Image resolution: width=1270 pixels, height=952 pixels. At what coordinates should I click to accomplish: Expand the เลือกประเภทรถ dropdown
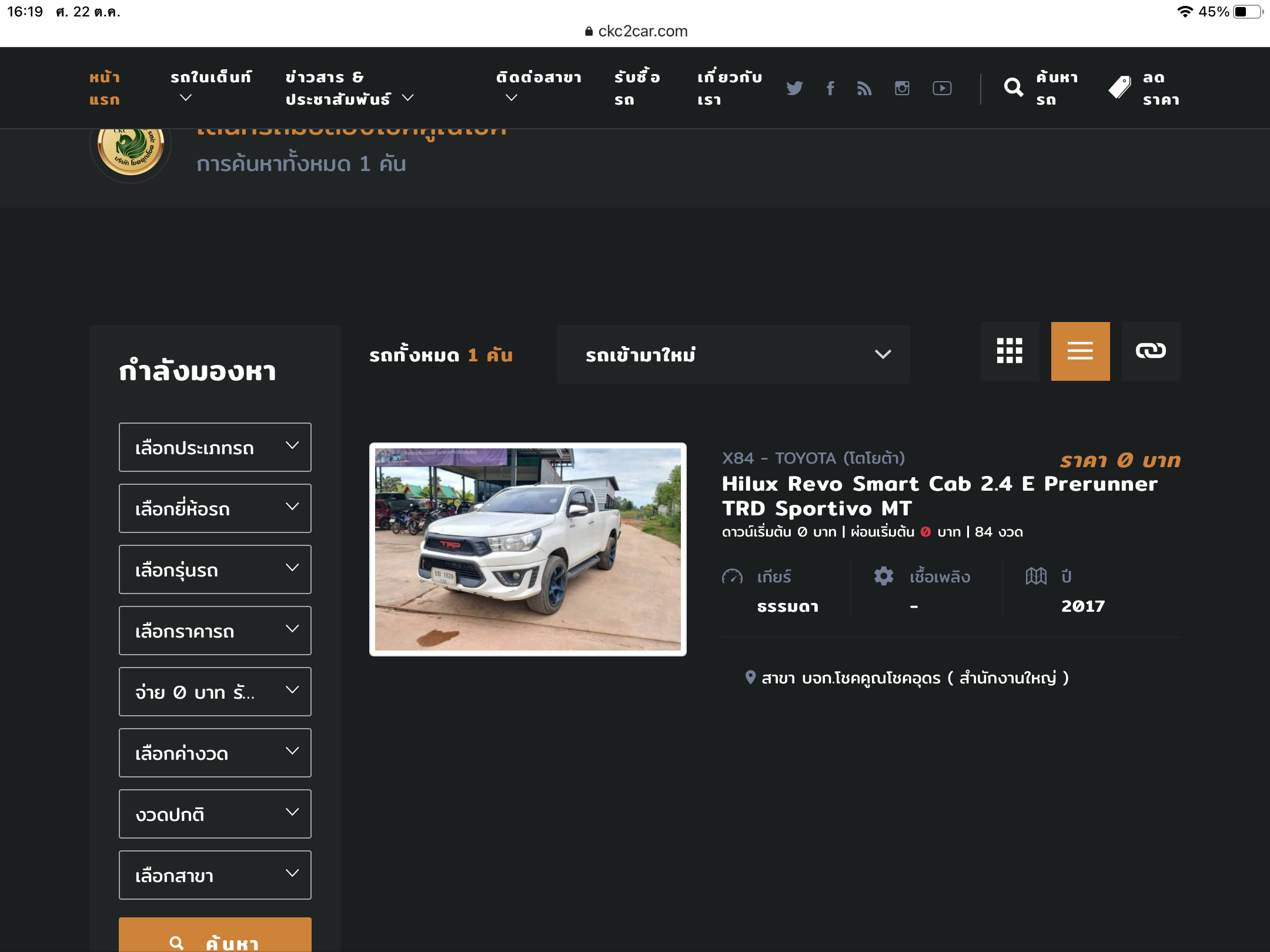click(215, 447)
